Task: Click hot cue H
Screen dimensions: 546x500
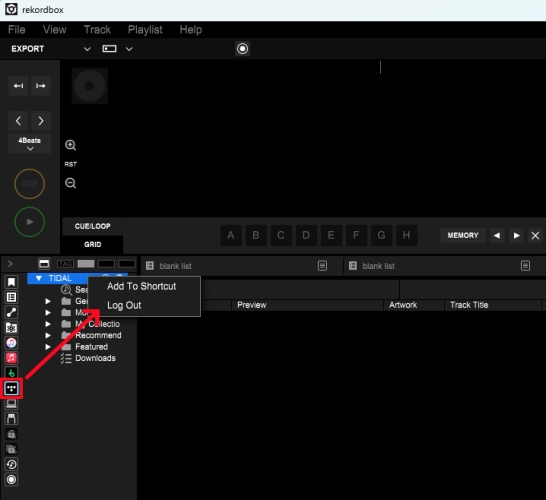Action: click(406, 235)
